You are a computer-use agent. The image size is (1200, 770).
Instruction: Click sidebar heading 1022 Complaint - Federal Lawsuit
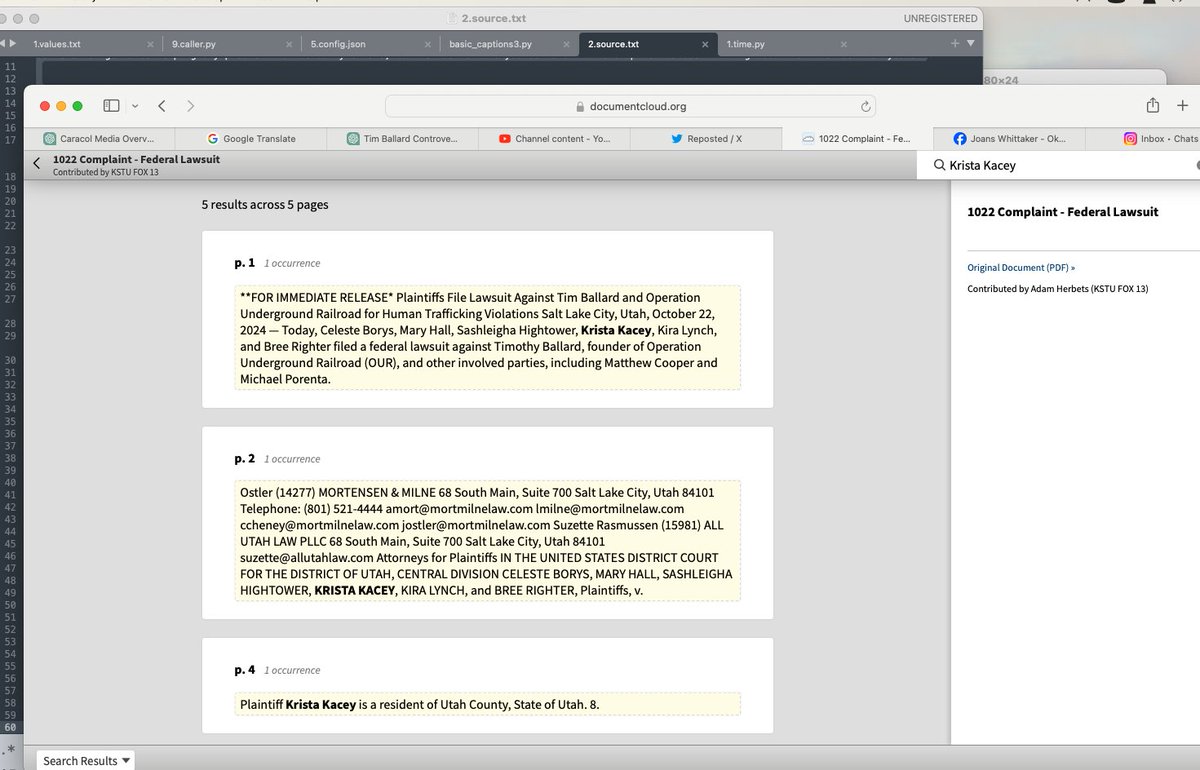(1063, 212)
